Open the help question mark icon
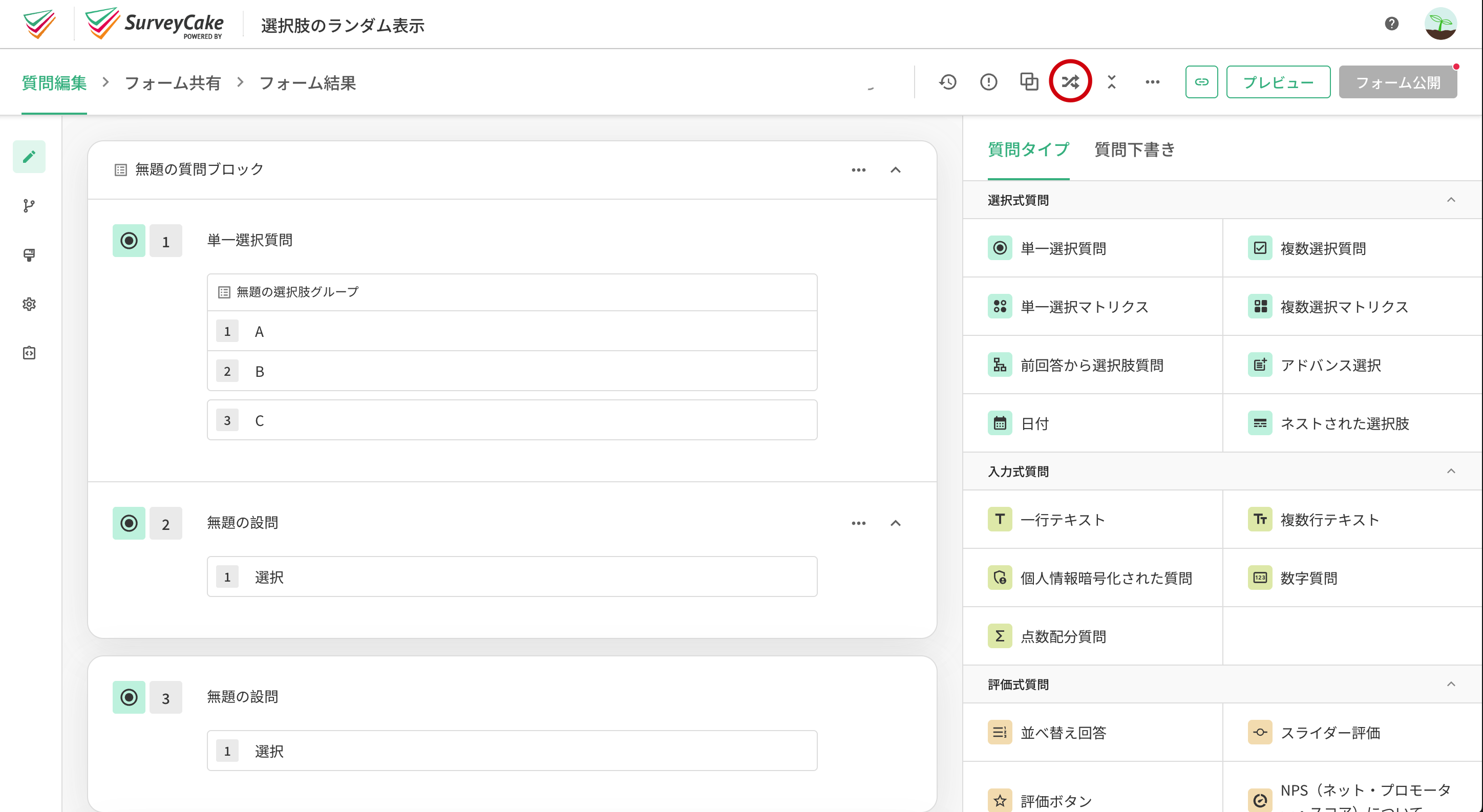1483x812 pixels. [1391, 24]
